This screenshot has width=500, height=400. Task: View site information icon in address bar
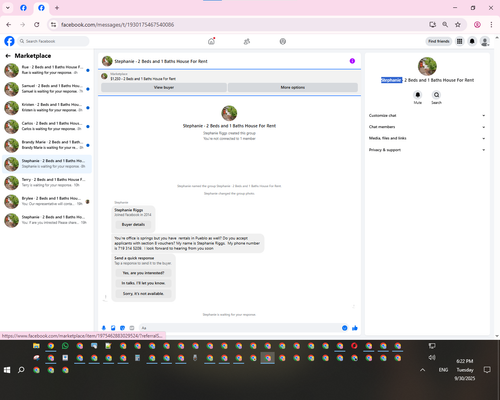pos(53,25)
